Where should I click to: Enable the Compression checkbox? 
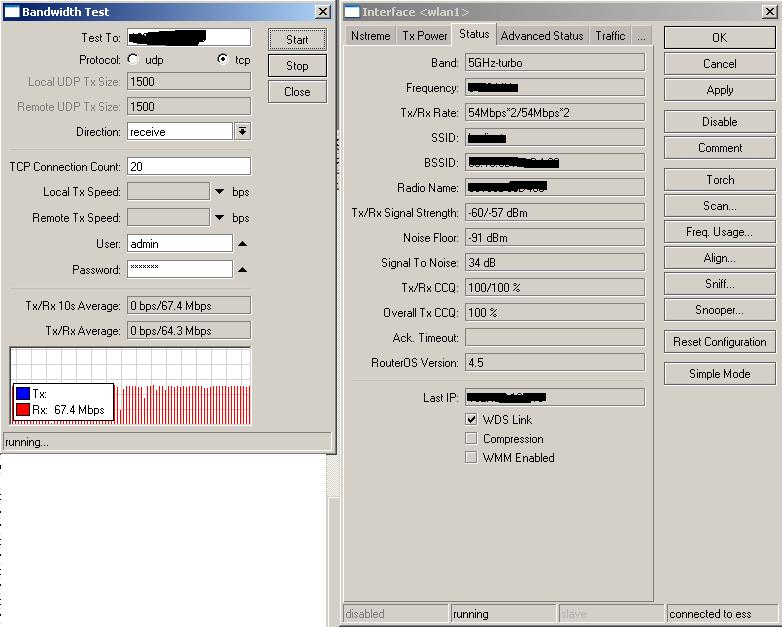pyautogui.click(x=471, y=439)
